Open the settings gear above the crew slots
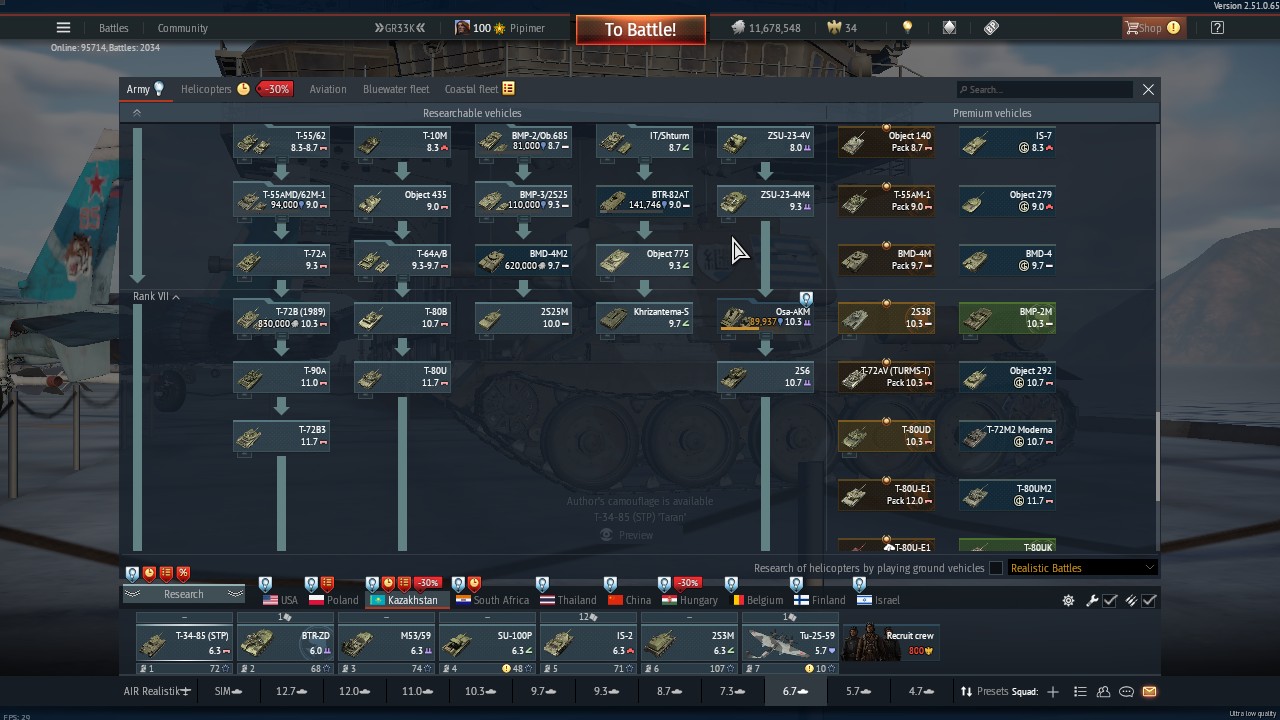The height and width of the screenshot is (720, 1280). [1068, 600]
